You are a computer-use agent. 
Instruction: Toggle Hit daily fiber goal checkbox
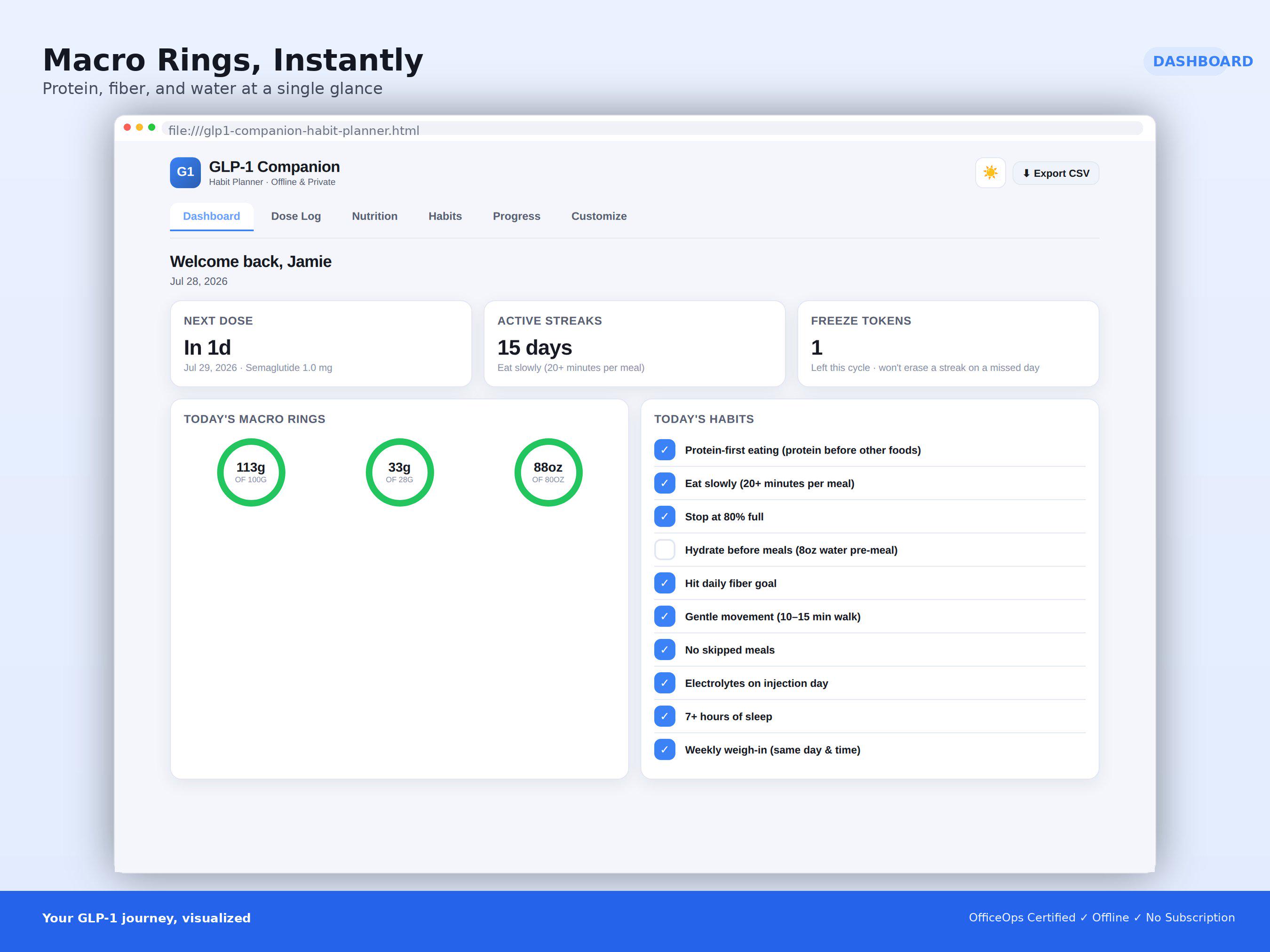(x=664, y=583)
